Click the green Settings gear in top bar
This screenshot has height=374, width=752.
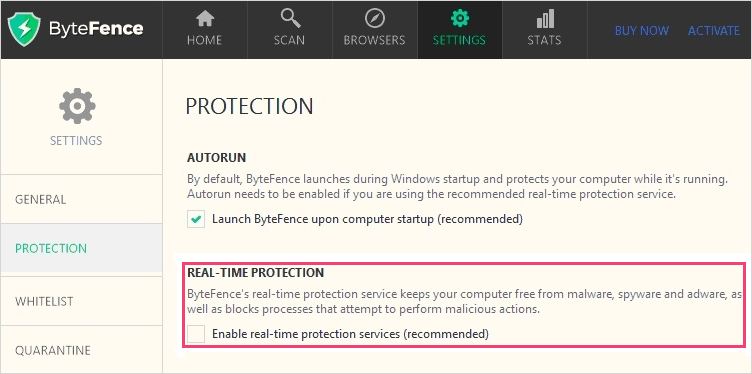coord(459,19)
